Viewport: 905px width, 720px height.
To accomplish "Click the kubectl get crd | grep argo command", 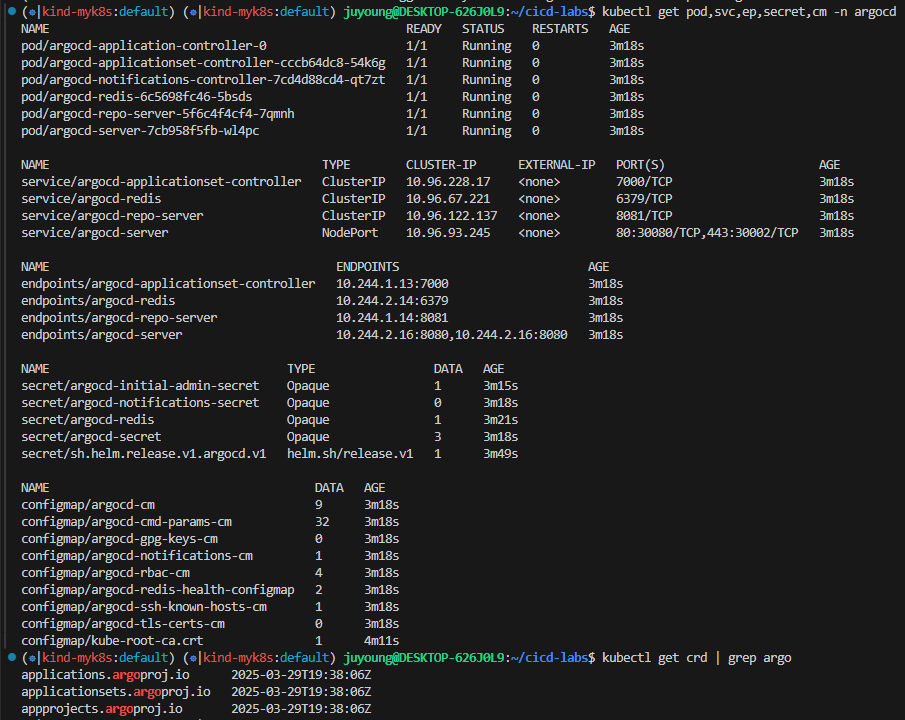I will coord(697,658).
